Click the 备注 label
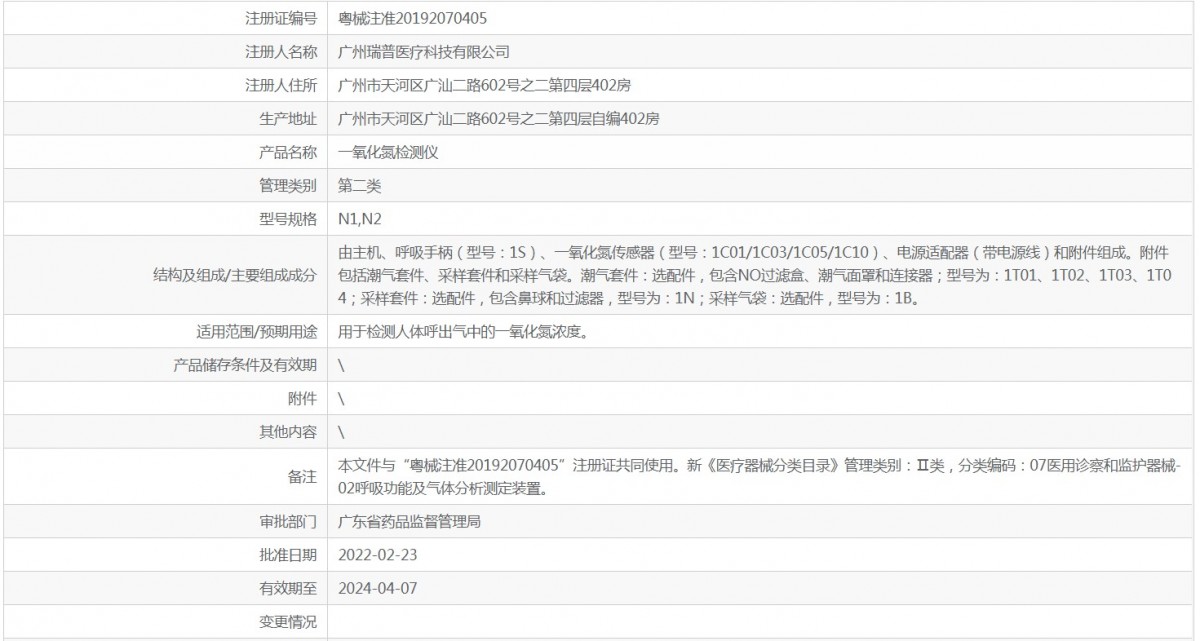The image size is (1200, 641). tap(303, 477)
